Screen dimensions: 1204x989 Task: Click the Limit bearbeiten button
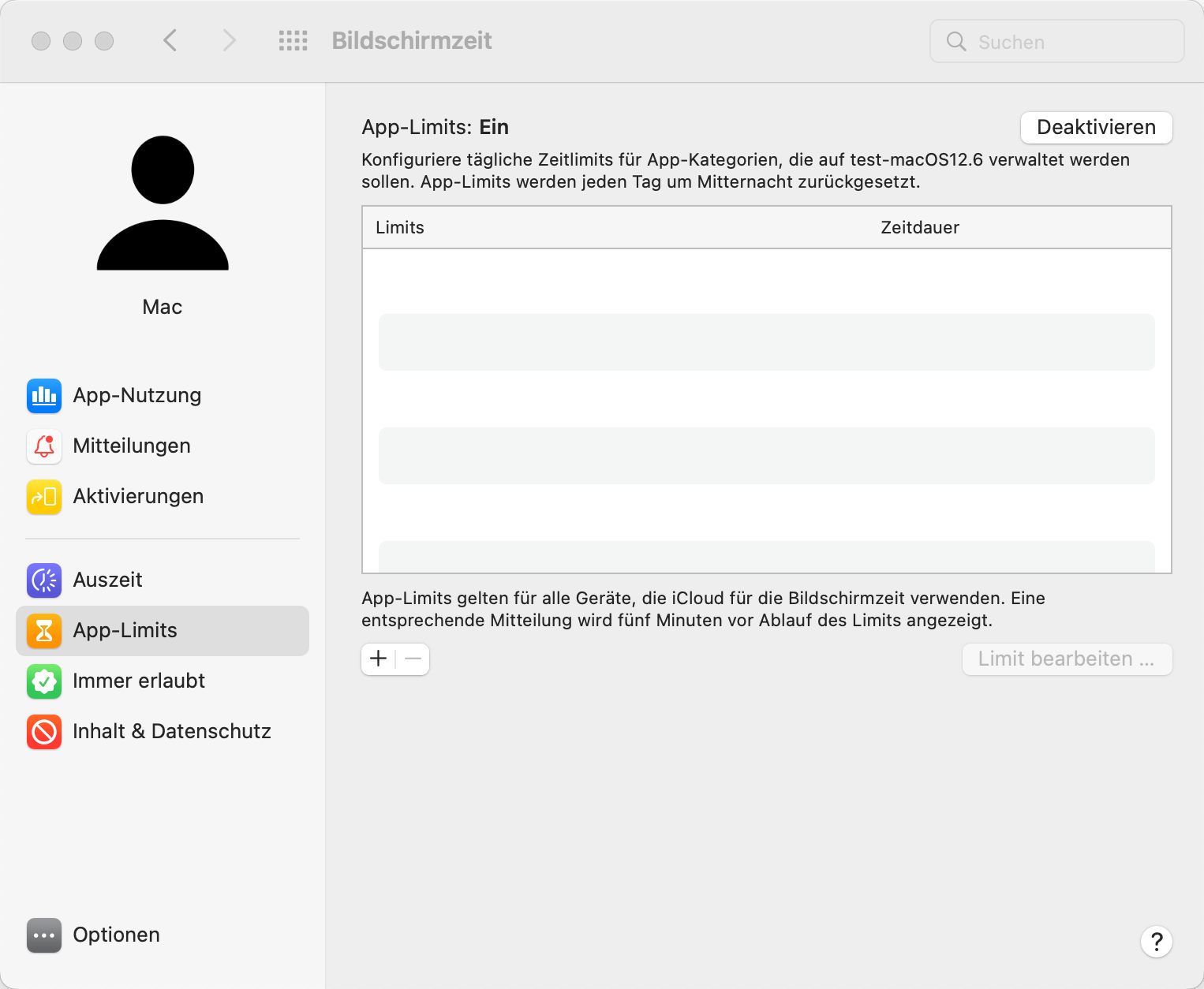click(x=1067, y=659)
